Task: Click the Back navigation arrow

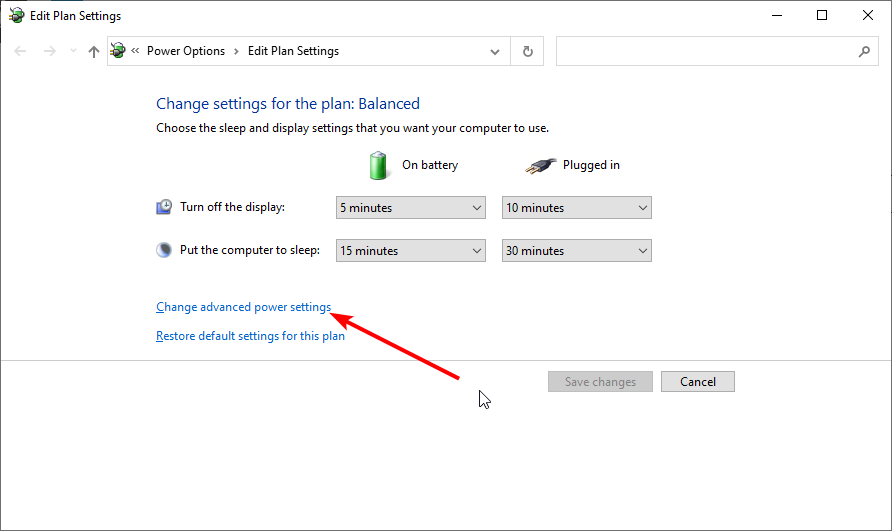Action: (x=20, y=51)
